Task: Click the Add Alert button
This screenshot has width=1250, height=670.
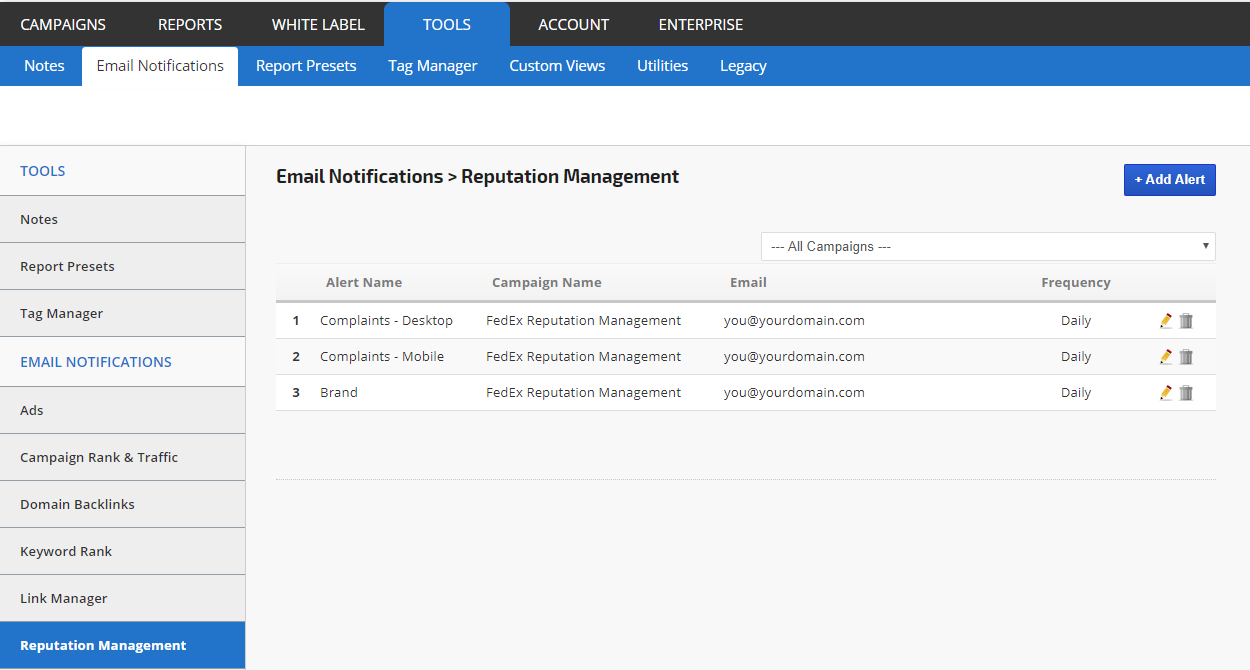Action: click(1169, 180)
